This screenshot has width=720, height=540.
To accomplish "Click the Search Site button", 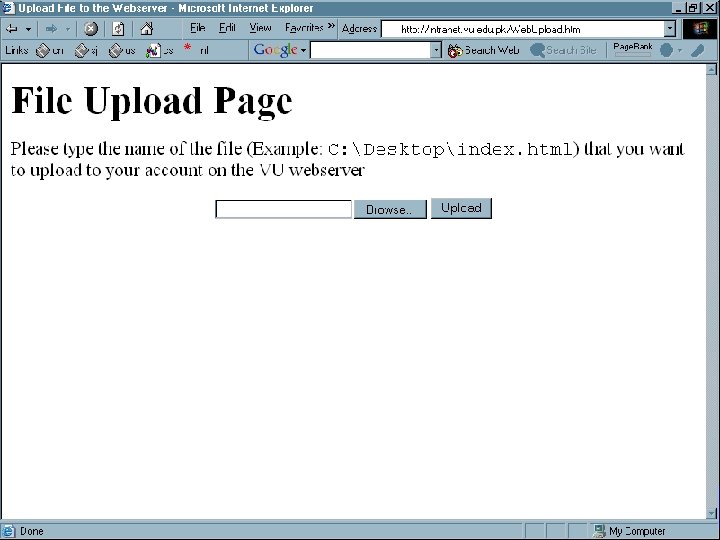I will pos(563,51).
